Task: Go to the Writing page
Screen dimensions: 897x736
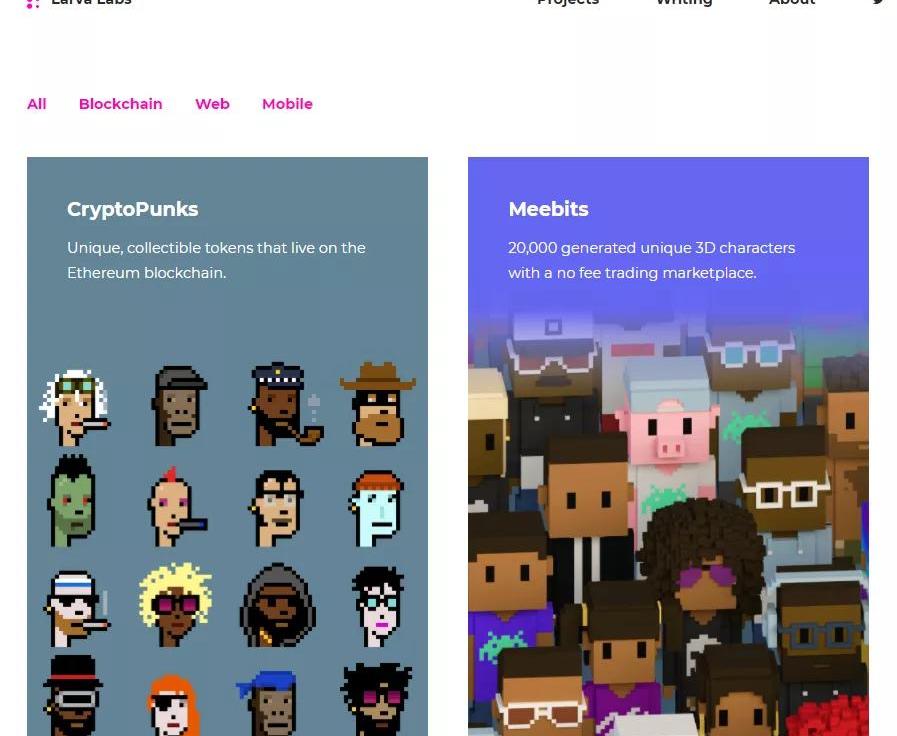Action: (684, 2)
